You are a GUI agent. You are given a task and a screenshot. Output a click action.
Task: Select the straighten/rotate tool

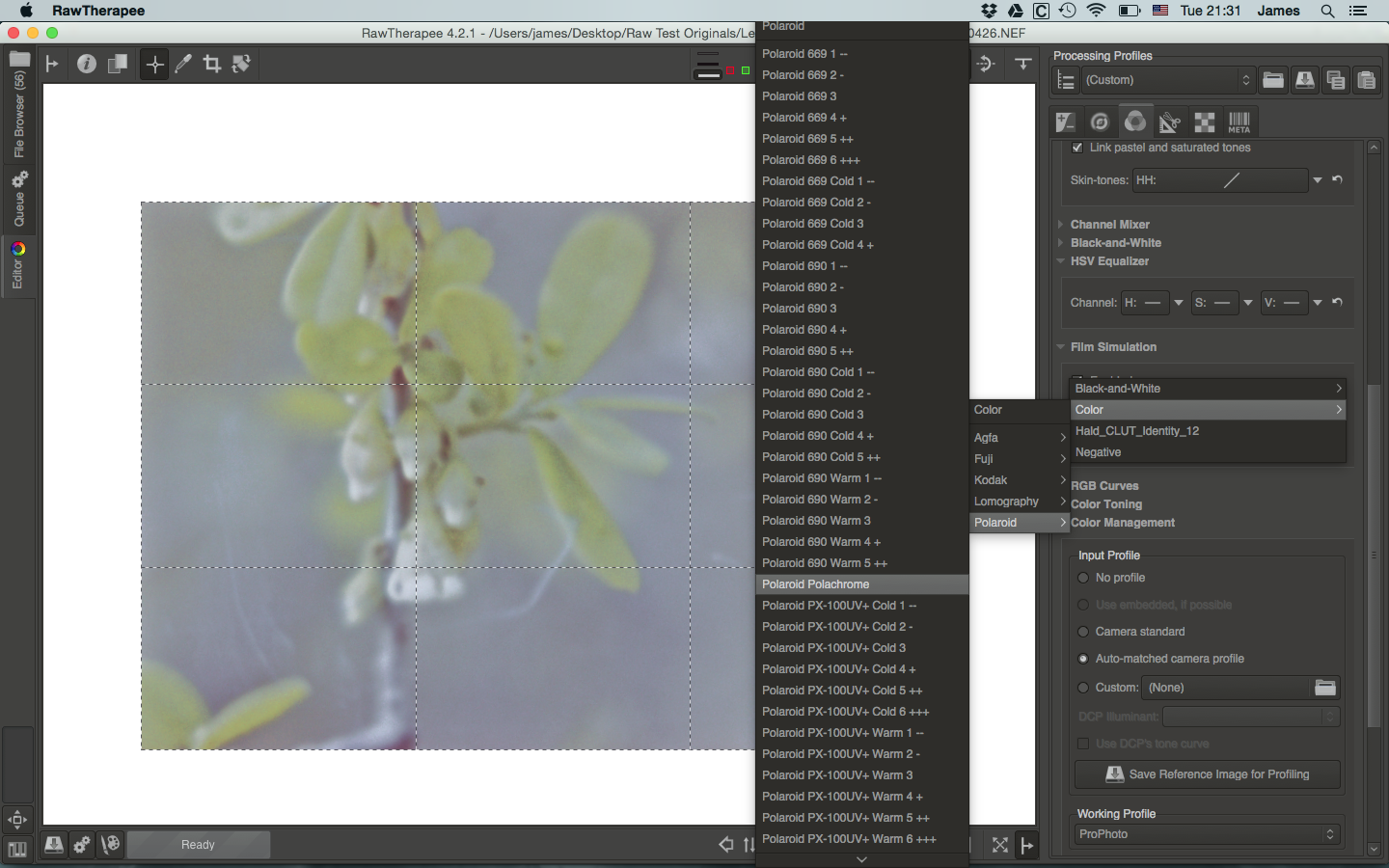[x=241, y=64]
